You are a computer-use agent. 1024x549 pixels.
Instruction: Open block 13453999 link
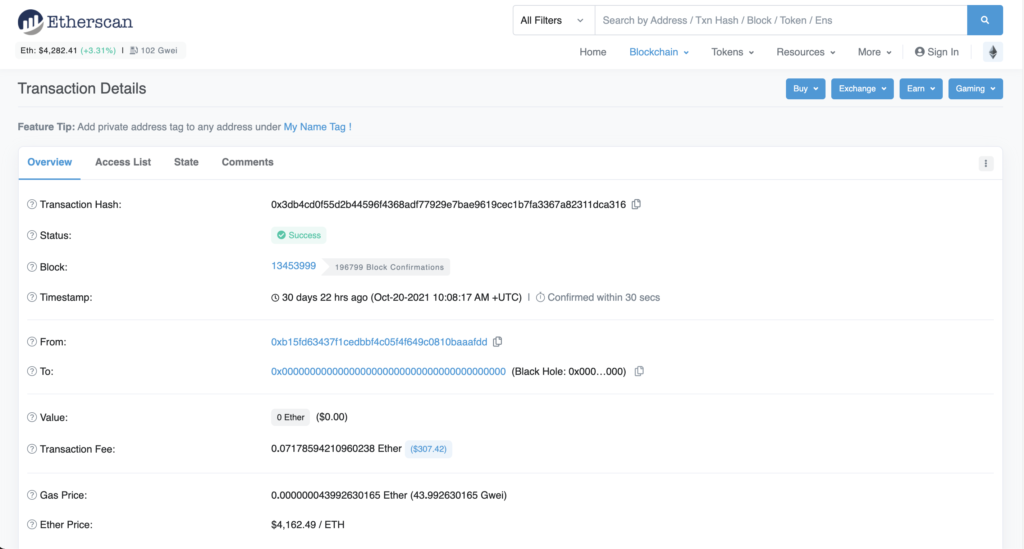click(293, 266)
